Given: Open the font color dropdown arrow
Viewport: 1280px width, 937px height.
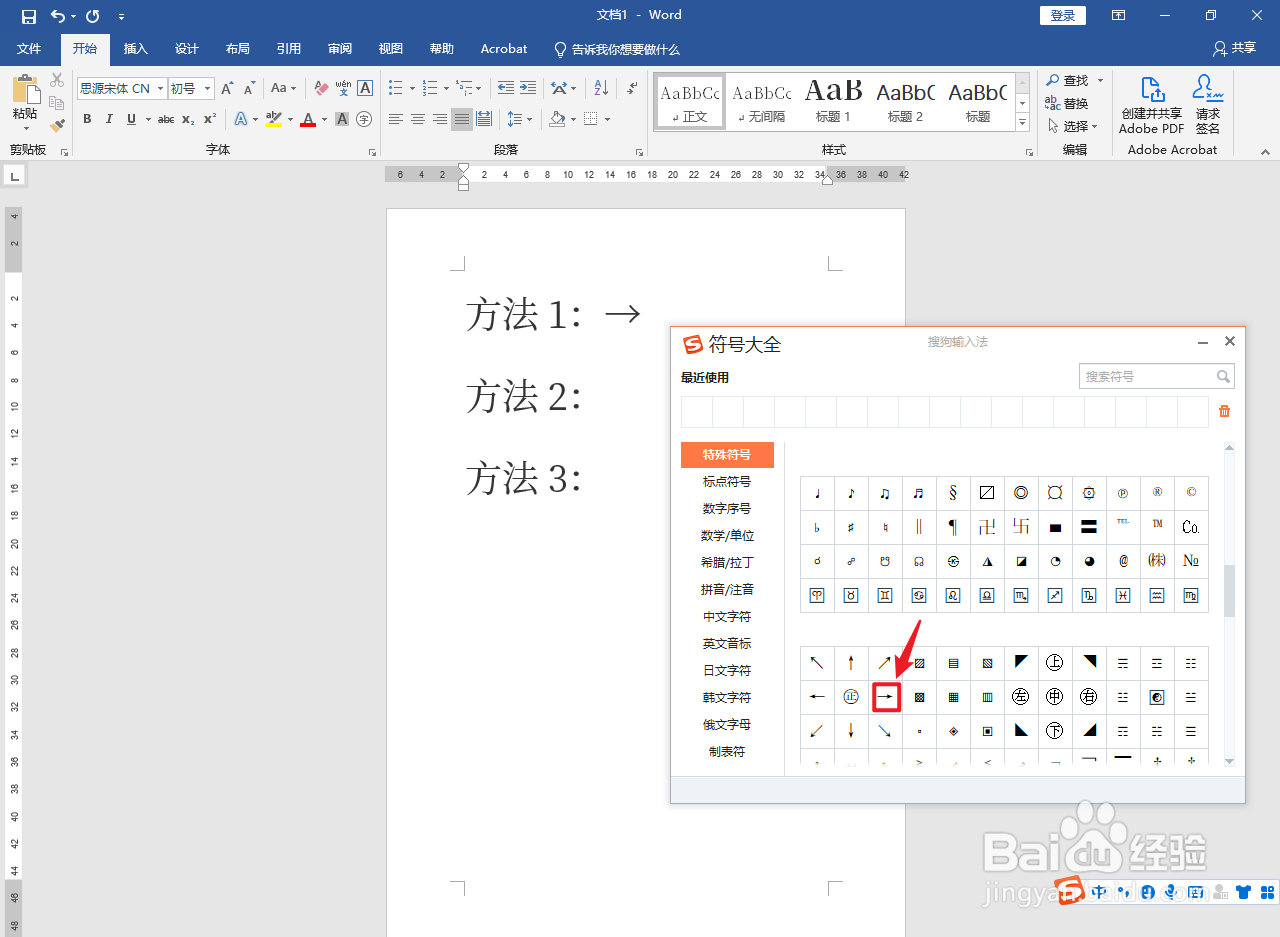Looking at the screenshot, I should [x=323, y=119].
